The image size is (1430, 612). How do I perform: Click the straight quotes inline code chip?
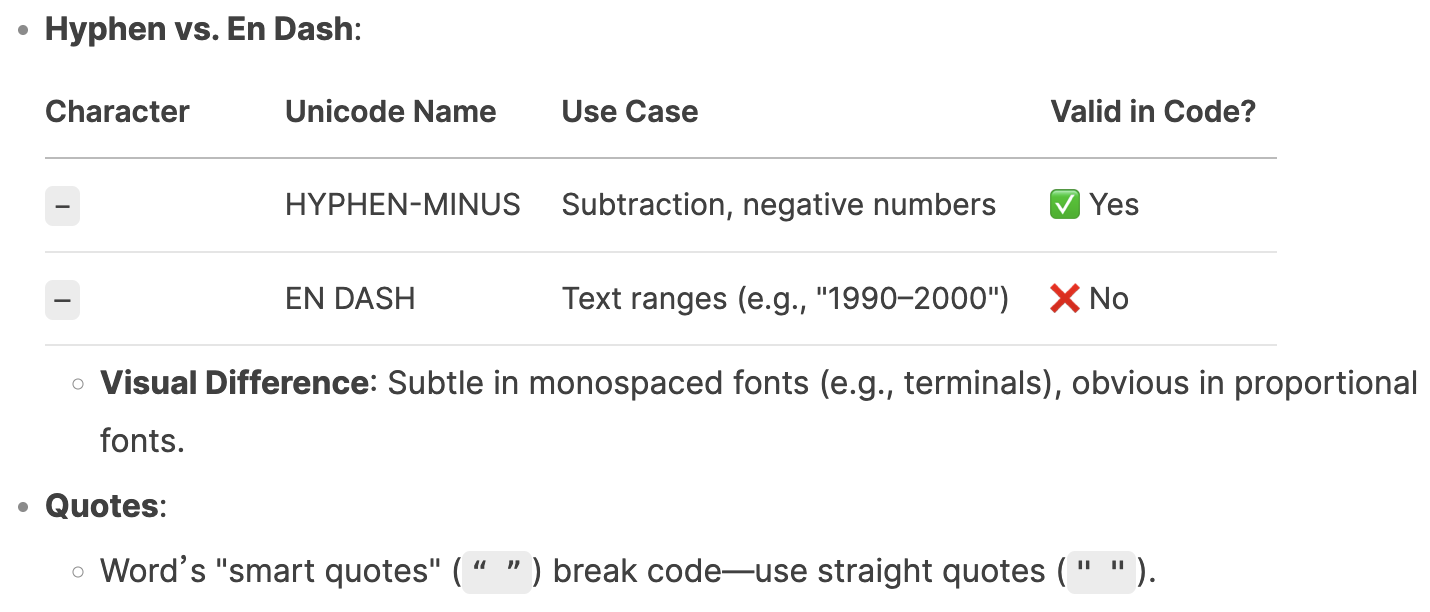coord(1101,572)
